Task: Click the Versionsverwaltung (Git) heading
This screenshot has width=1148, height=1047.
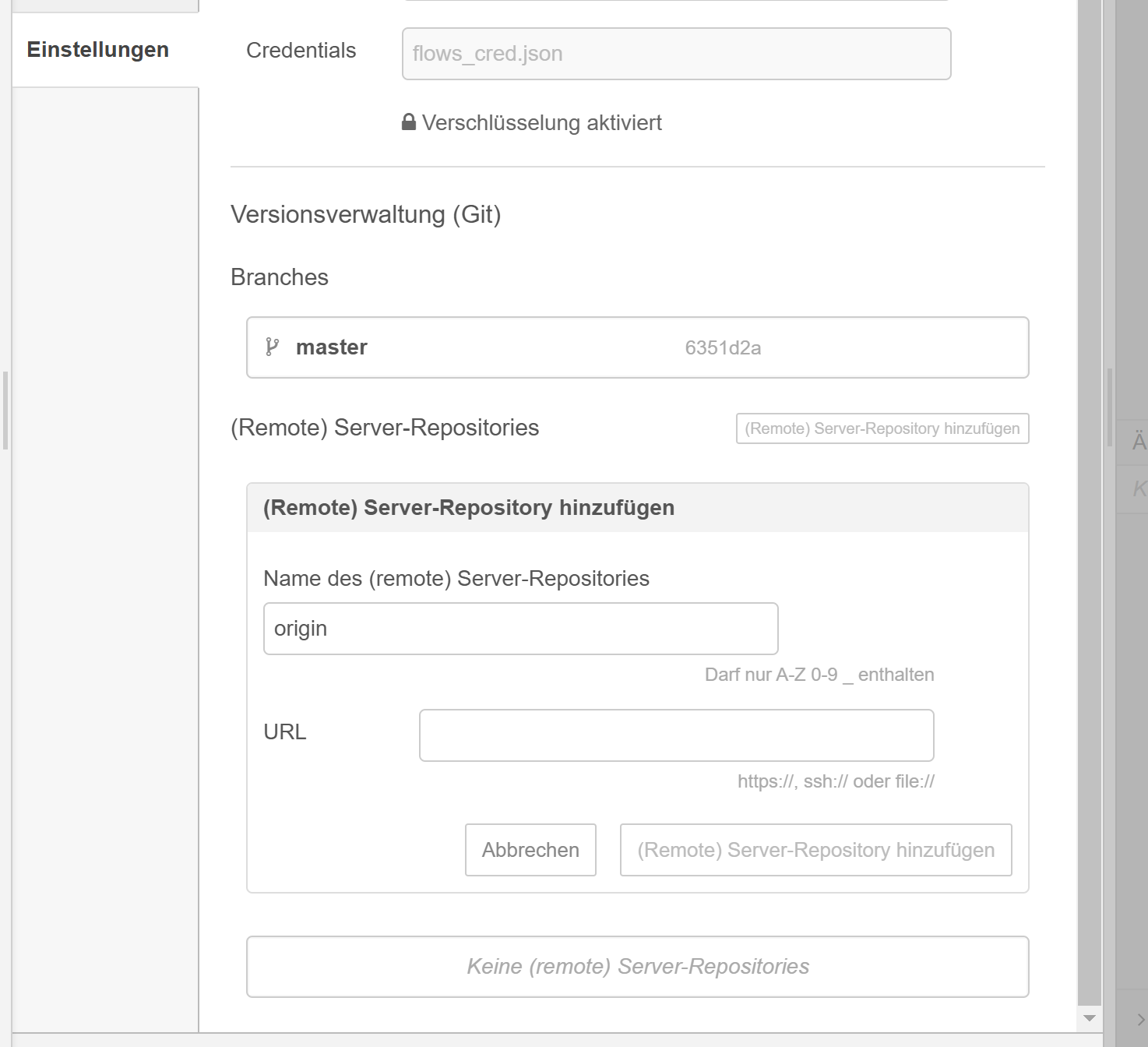Action: pos(365,214)
